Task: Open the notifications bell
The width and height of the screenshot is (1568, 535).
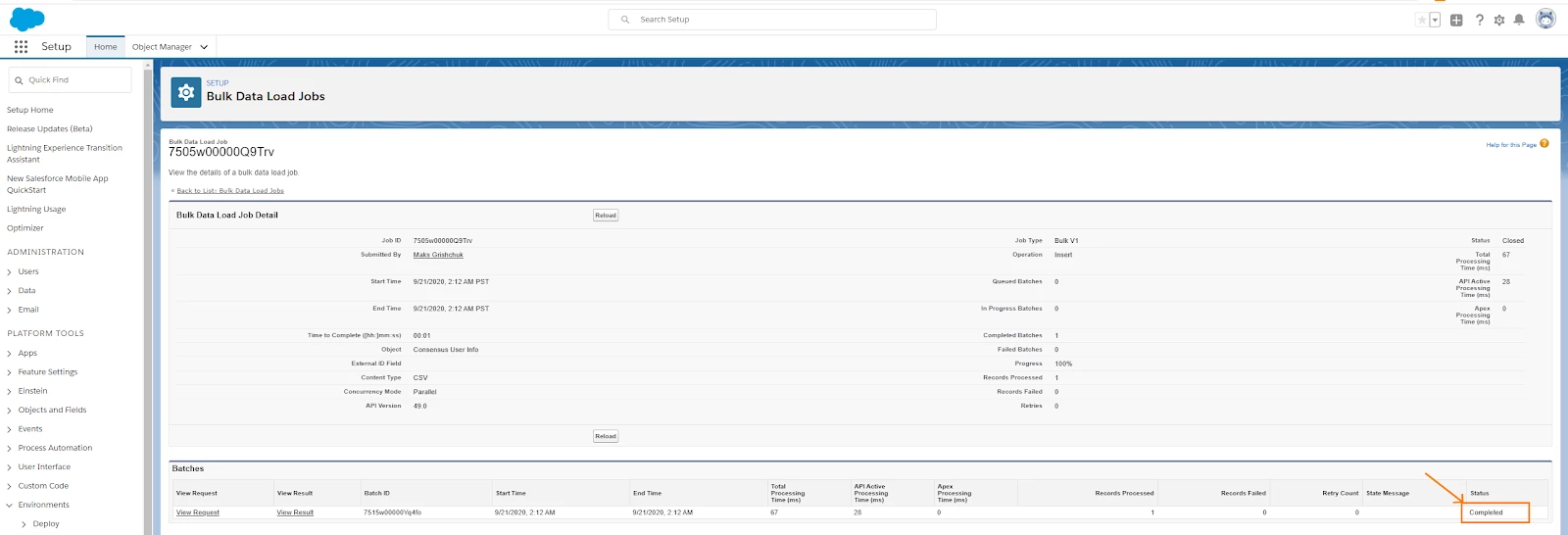Action: pyautogui.click(x=1519, y=20)
